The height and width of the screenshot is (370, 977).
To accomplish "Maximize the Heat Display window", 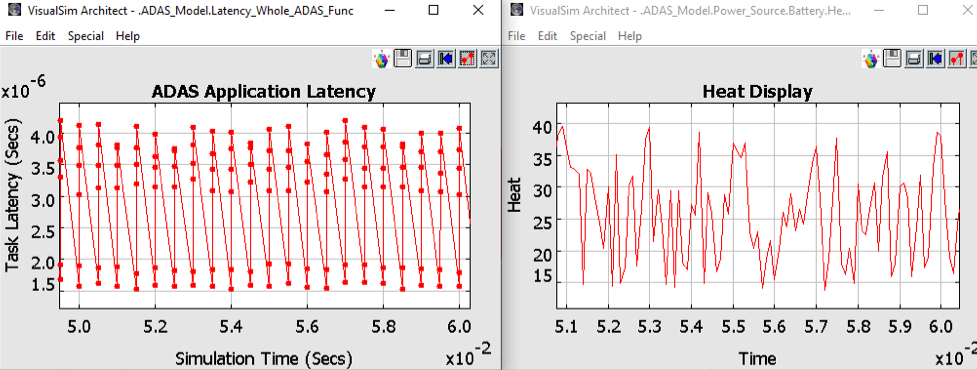I will 923,10.
